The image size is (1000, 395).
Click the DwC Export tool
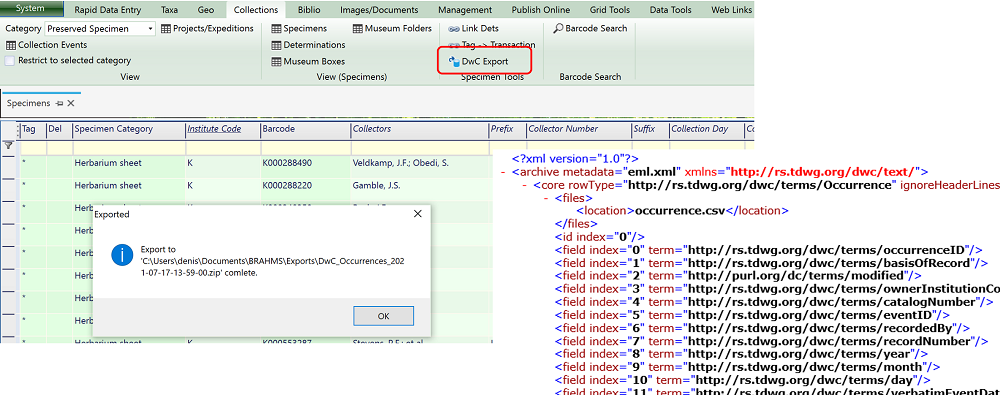[x=478, y=61]
